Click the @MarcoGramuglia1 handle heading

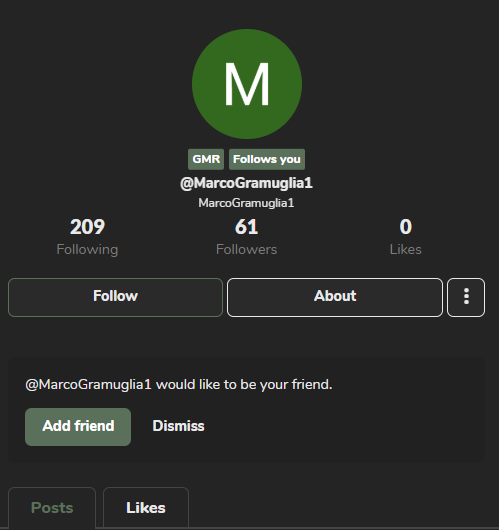coord(246,183)
